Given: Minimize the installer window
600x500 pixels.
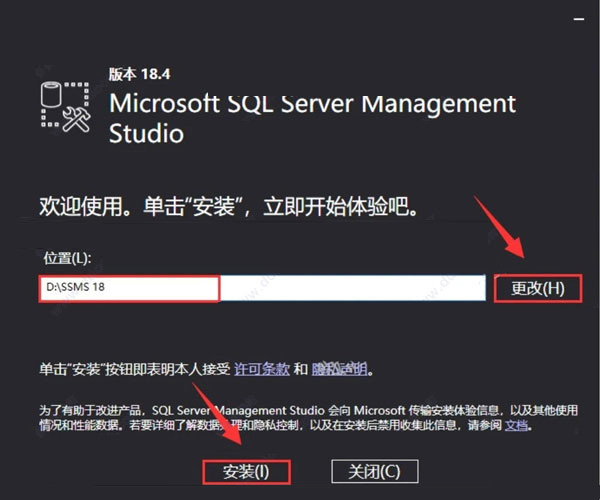Looking at the screenshot, I should coord(579,19).
